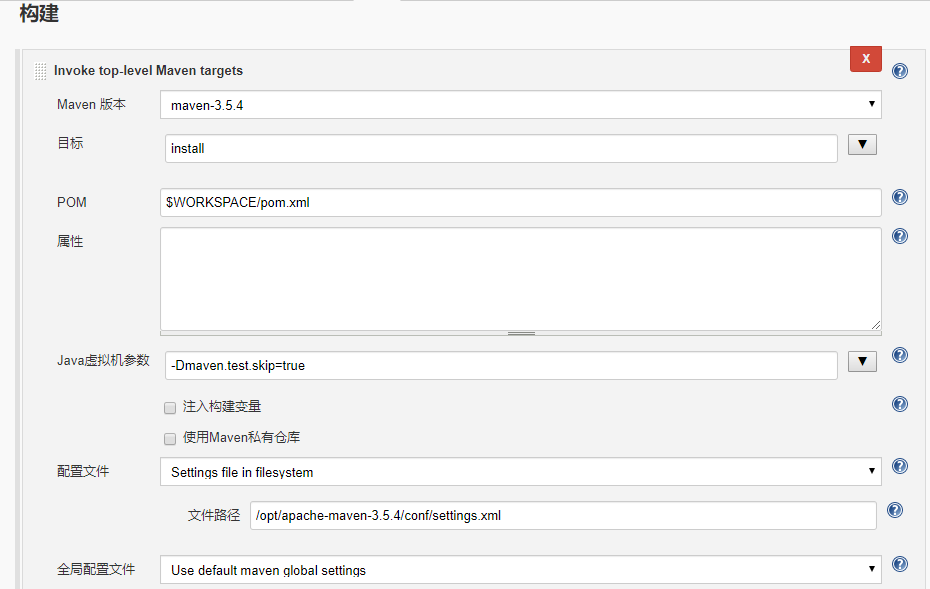This screenshot has width=930, height=589.
Task: Show help for the 属性 text area
Action: click(x=900, y=236)
